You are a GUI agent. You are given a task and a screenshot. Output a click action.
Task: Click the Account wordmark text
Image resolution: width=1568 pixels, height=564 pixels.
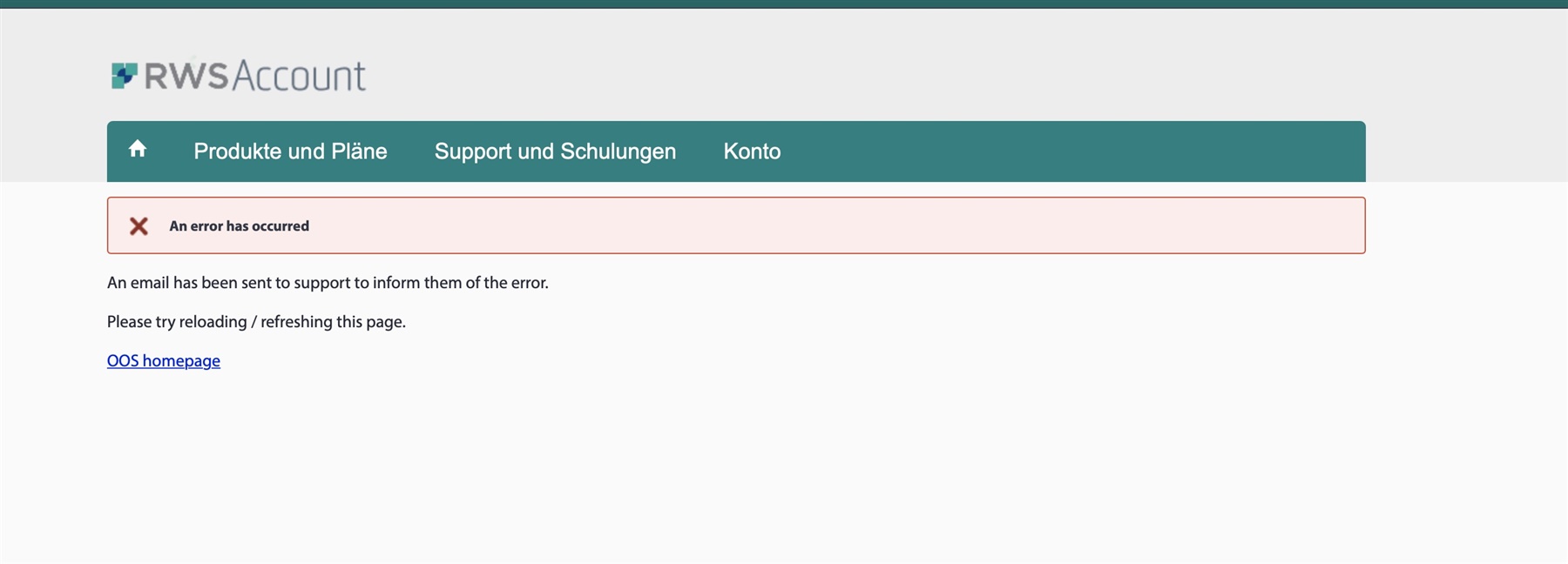click(297, 76)
